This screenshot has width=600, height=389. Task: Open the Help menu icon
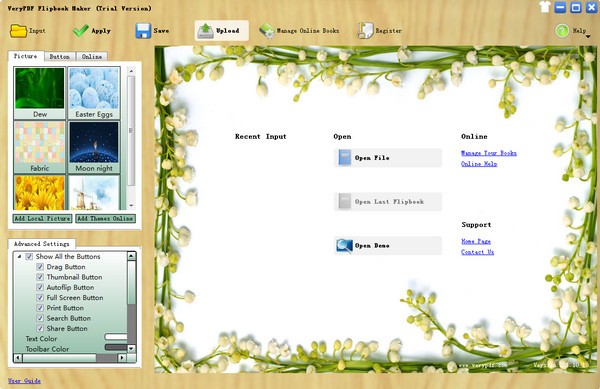click(562, 31)
